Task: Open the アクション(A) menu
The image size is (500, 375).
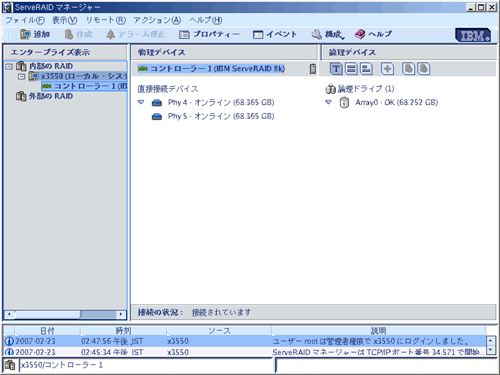Action: tap(157, 20)
